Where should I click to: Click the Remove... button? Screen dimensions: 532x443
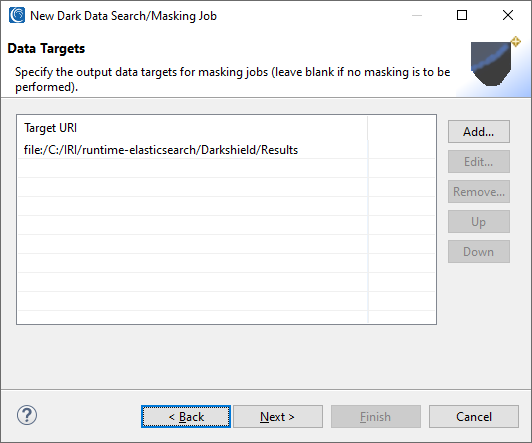[x=478, y=192]
